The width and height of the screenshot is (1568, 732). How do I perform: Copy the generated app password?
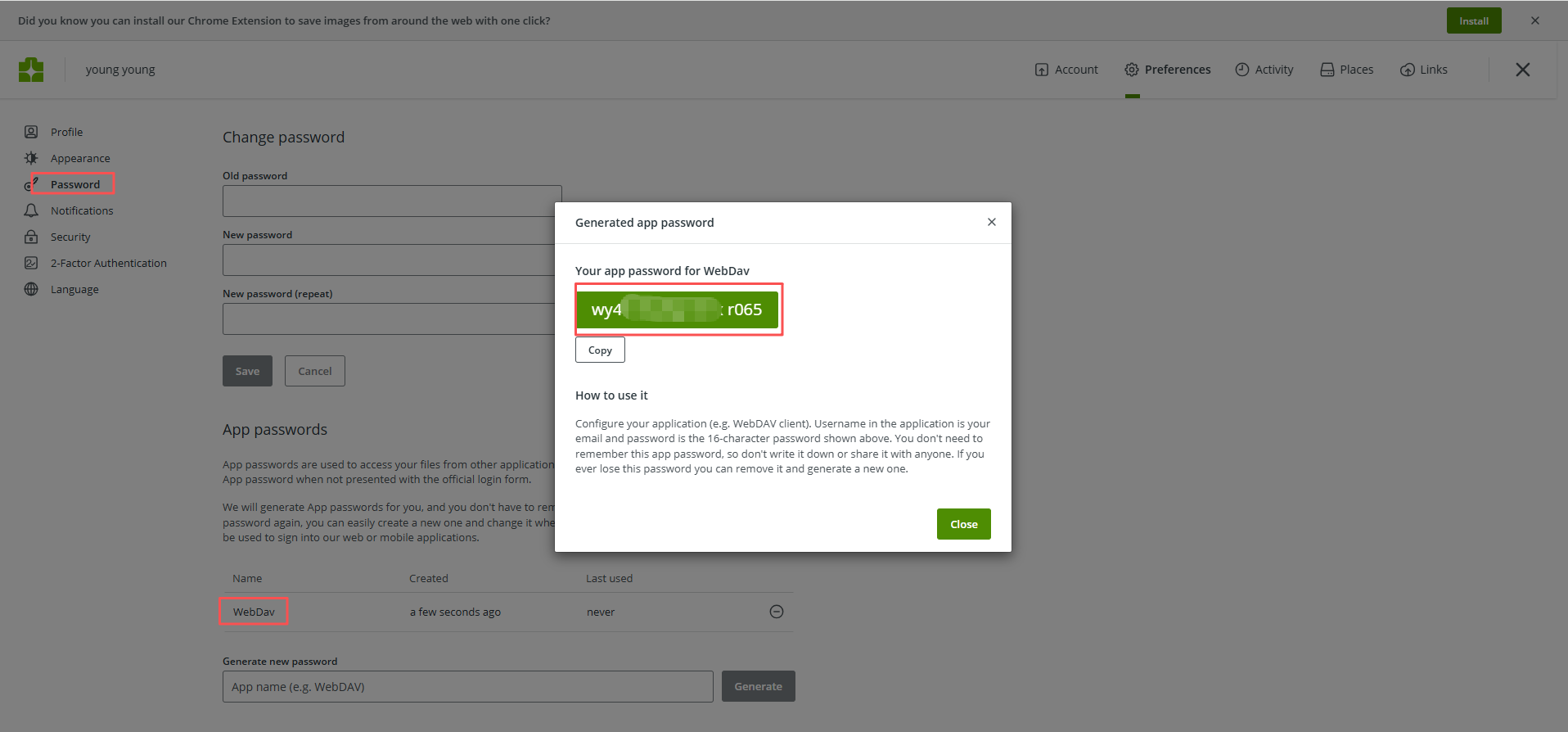(600, 350)
